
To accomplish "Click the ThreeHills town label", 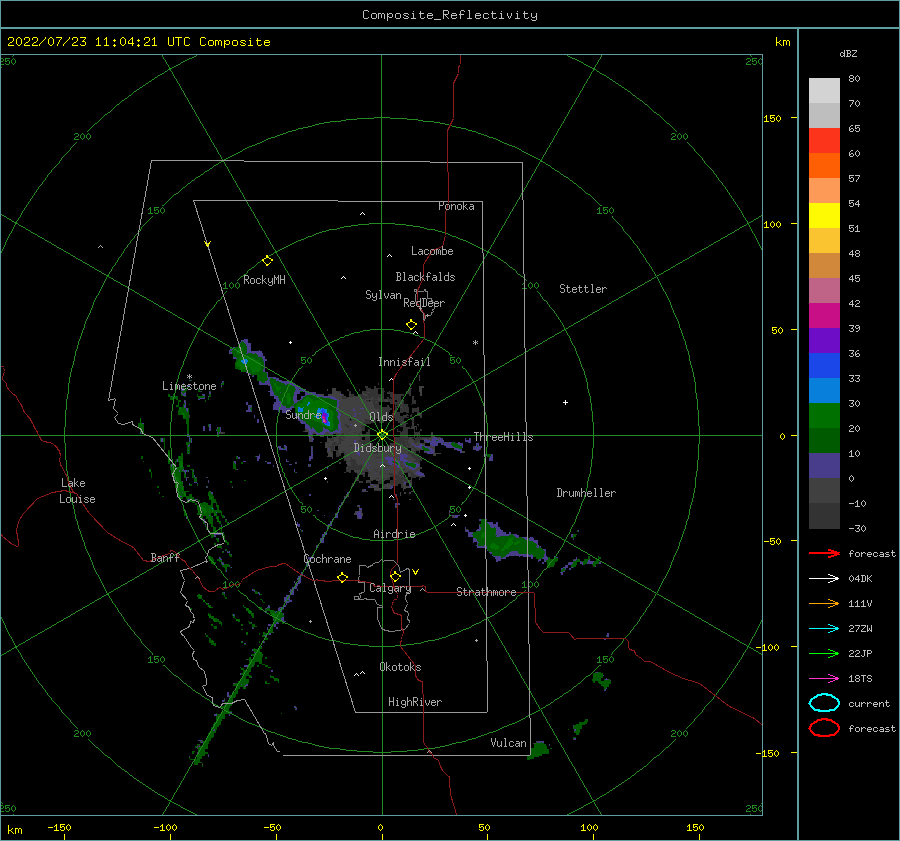I will (503, 437).
